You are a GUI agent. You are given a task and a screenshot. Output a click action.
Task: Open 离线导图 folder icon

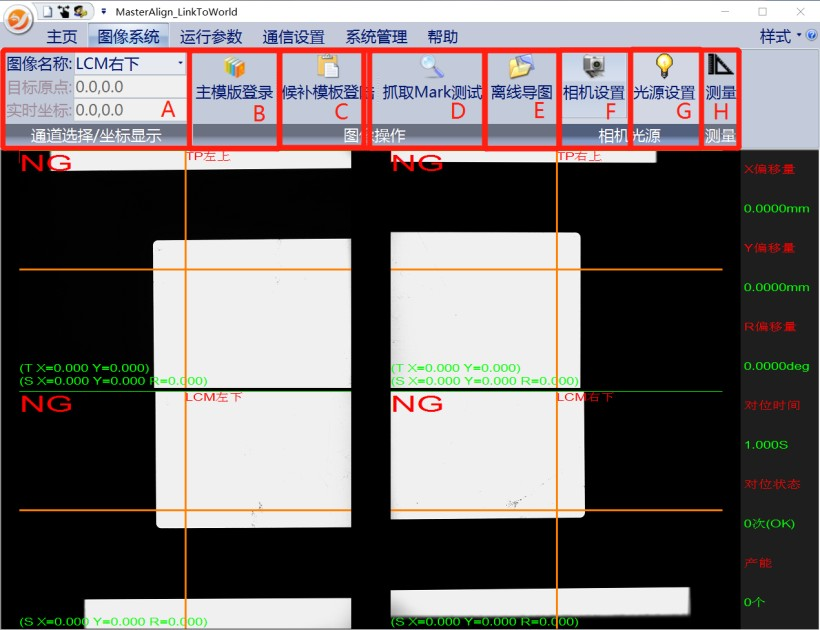coord(521,69)
